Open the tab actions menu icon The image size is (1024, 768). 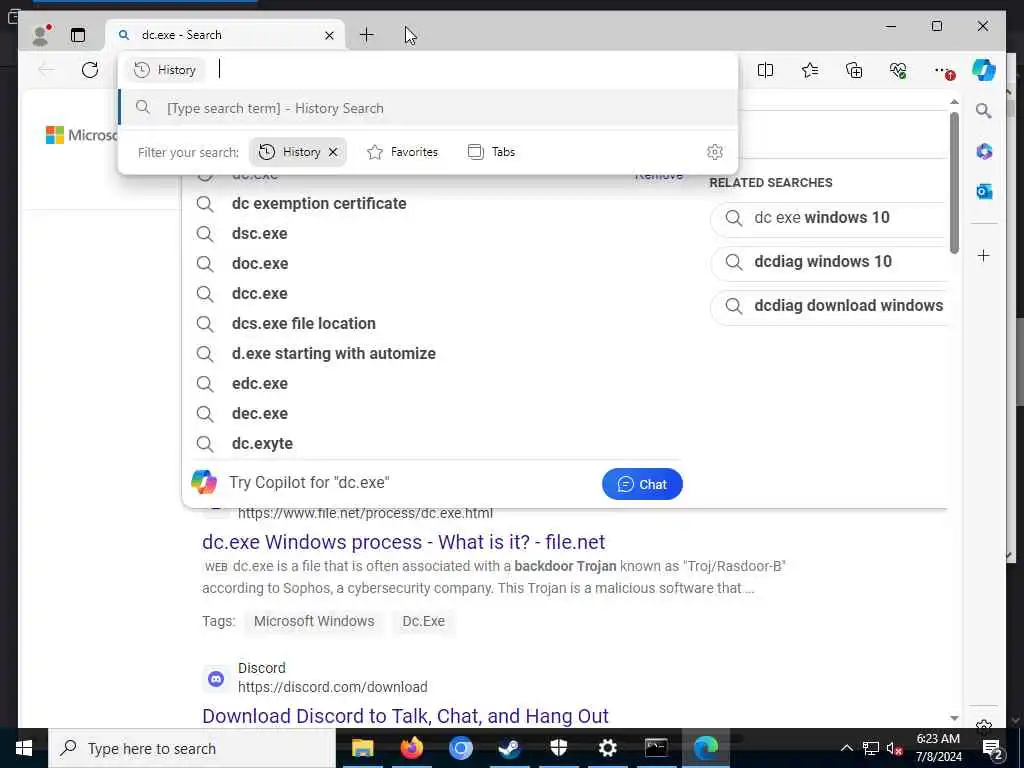(x=78, y=35)
